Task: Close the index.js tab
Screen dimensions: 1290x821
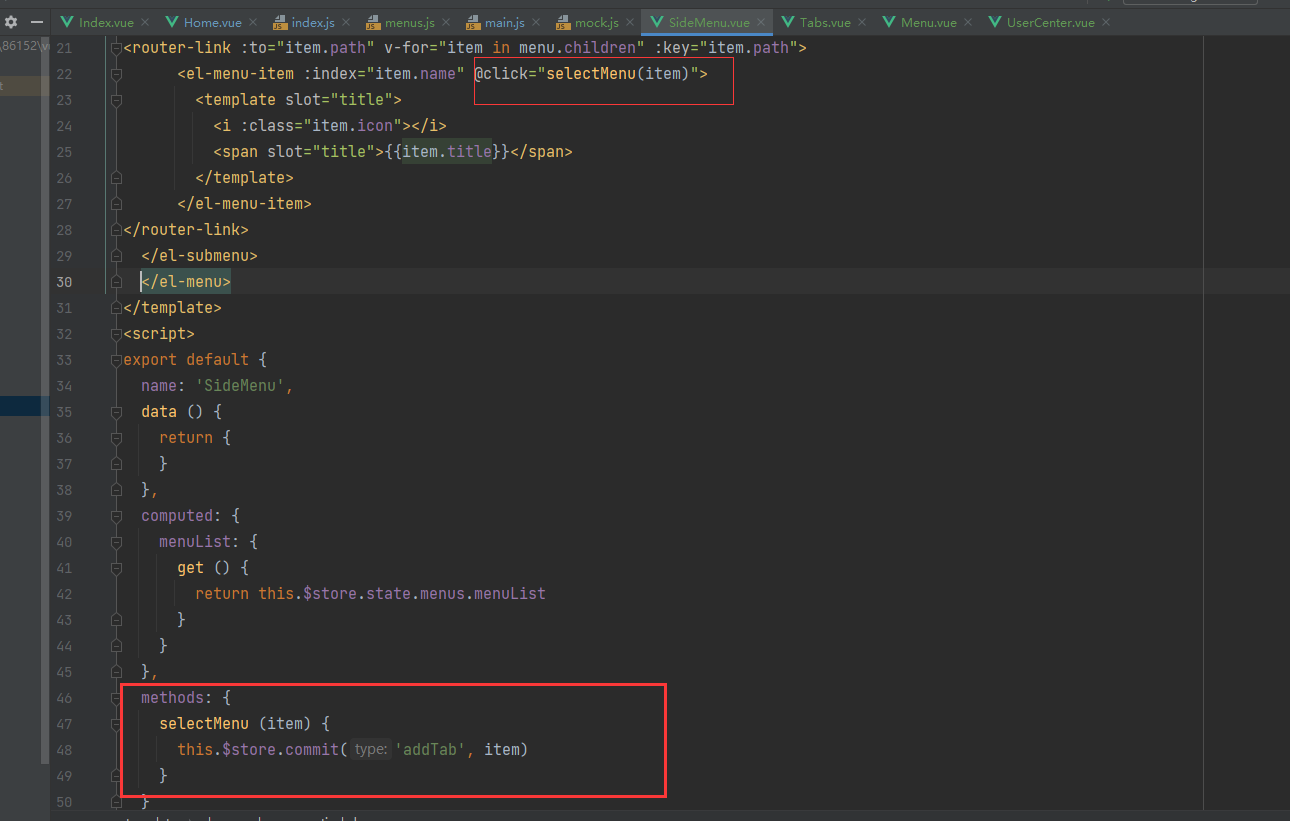Action: pyautogui.click(x=345, y=22)
